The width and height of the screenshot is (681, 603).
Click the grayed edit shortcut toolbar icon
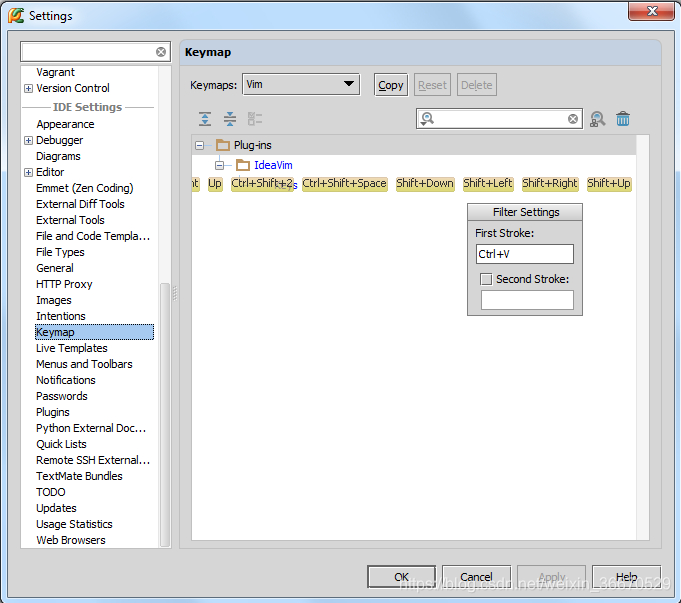click(255, 119)
